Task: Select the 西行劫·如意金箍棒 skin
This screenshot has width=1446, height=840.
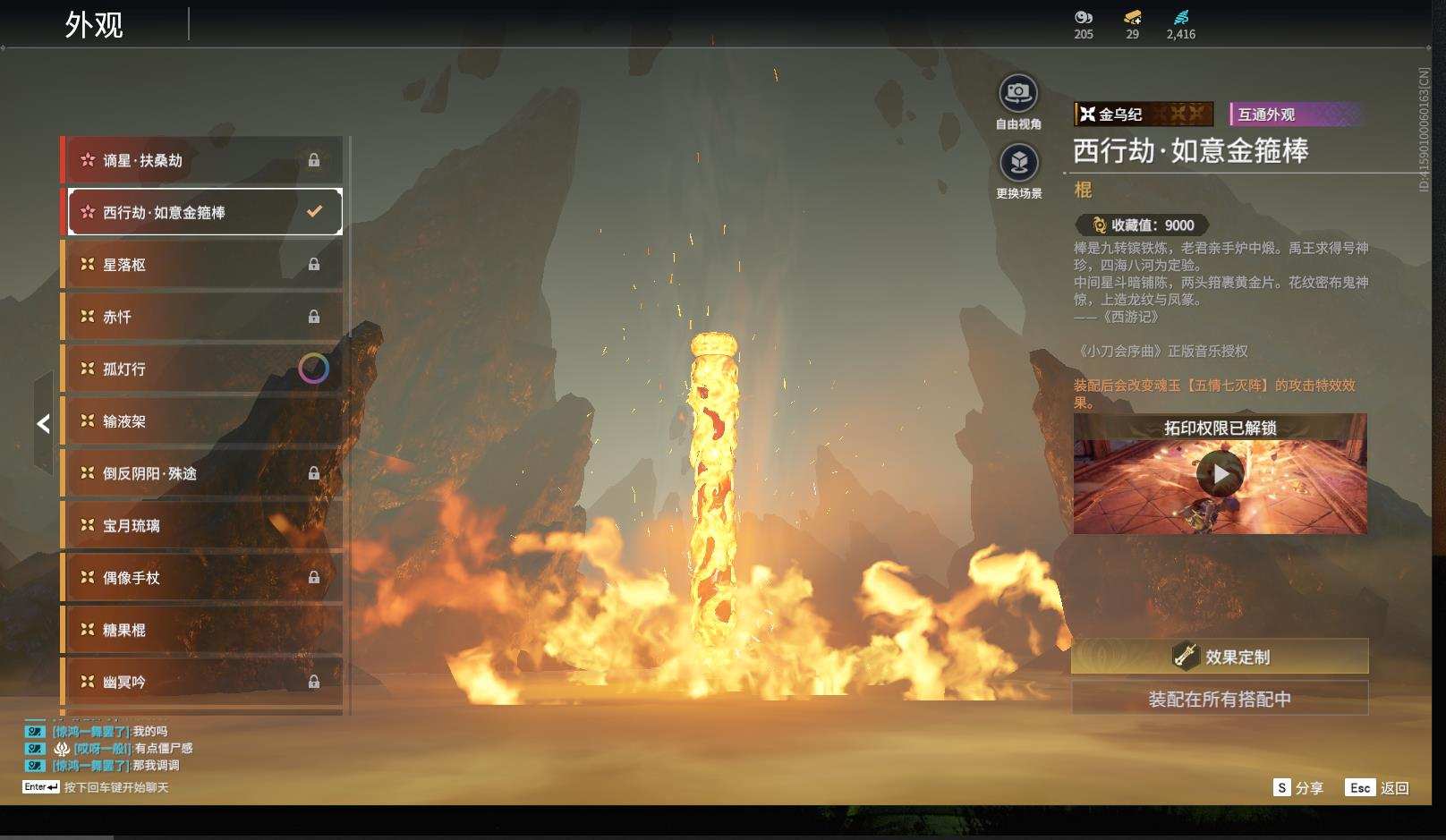Action: coord(201,212)
